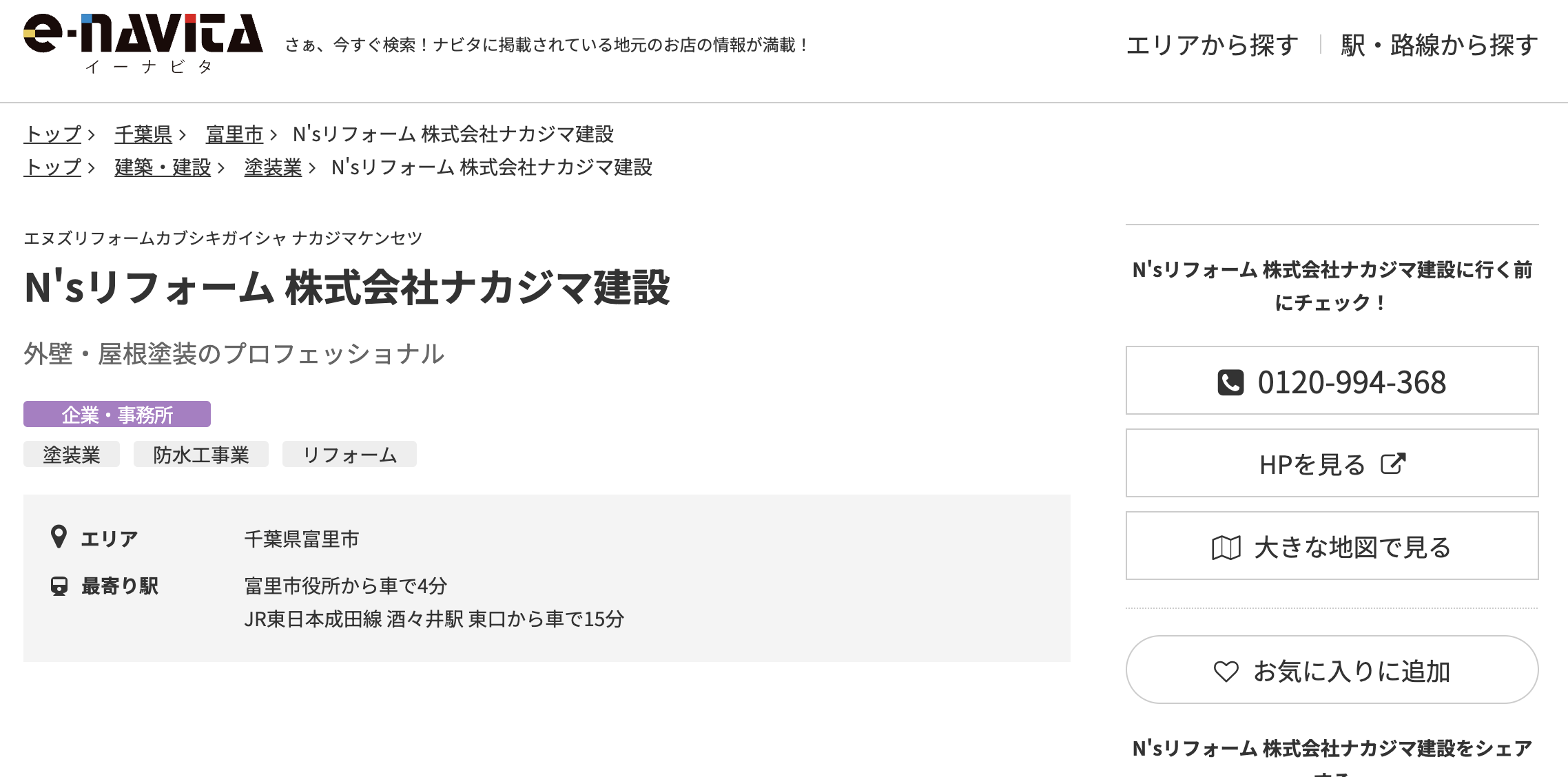Select the purple 企業・事務所 badge
This screenshot has height=777, width=1568.
coord(117,414)
